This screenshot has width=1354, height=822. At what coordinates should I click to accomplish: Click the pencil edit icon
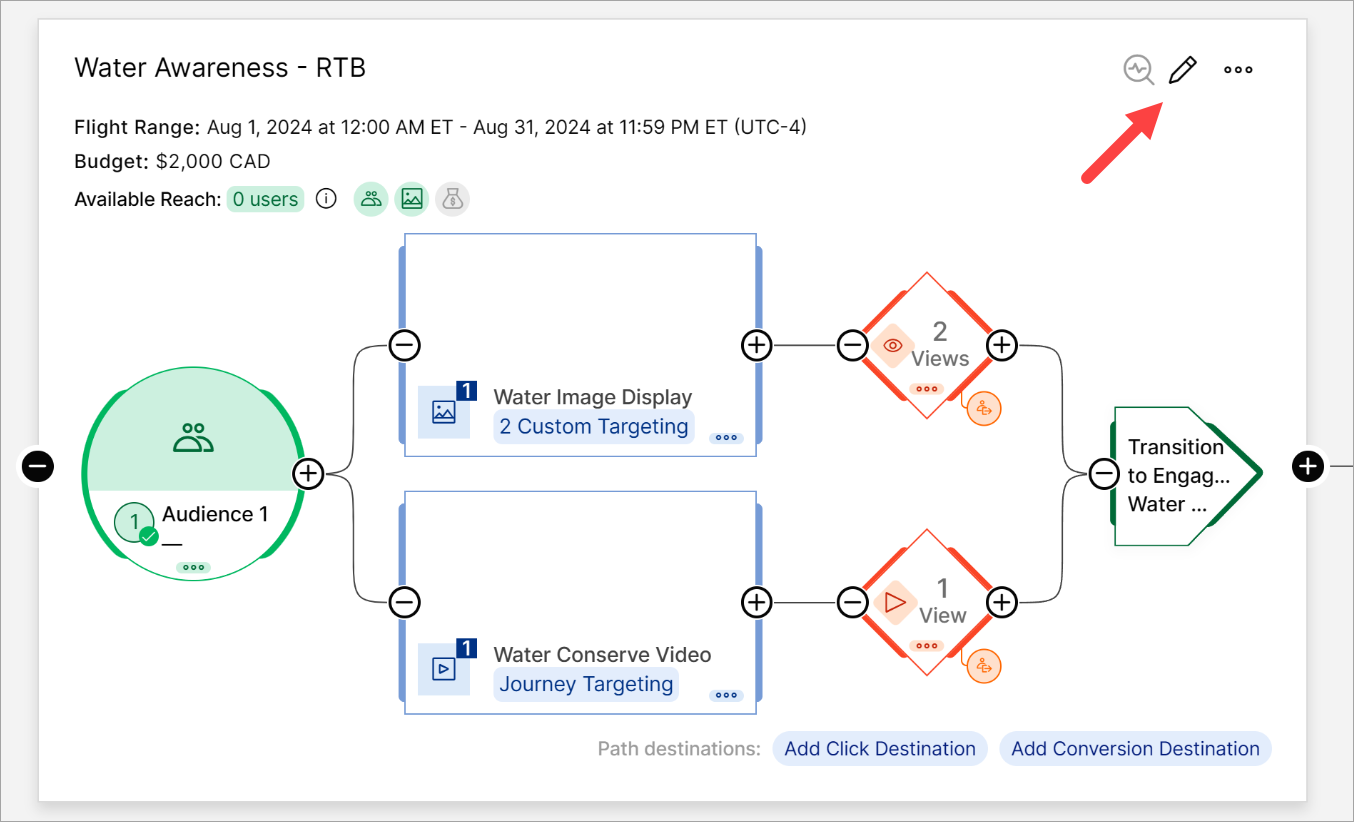[x=1182, y=70]
